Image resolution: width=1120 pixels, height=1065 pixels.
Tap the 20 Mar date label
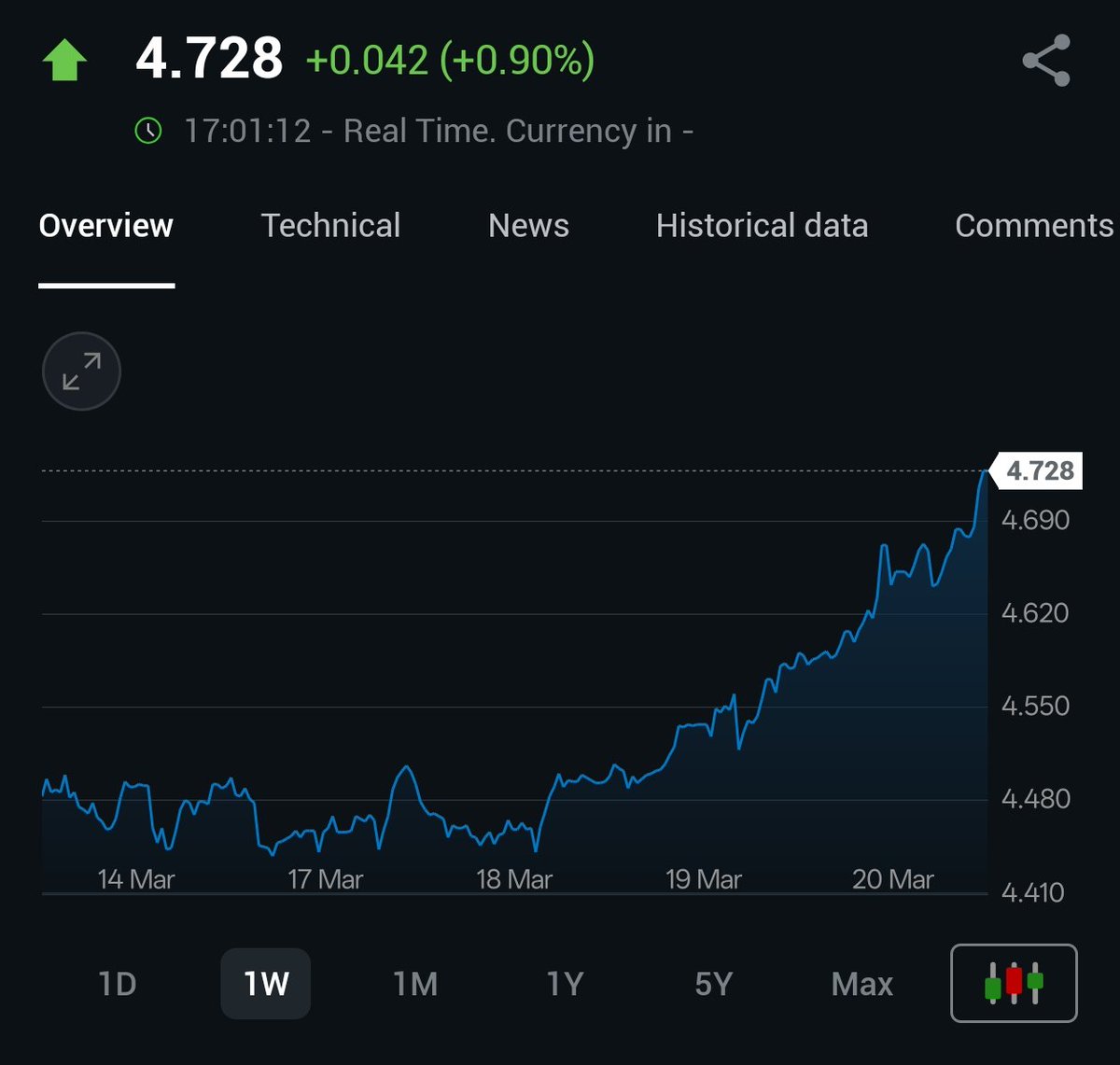(893, 879)
